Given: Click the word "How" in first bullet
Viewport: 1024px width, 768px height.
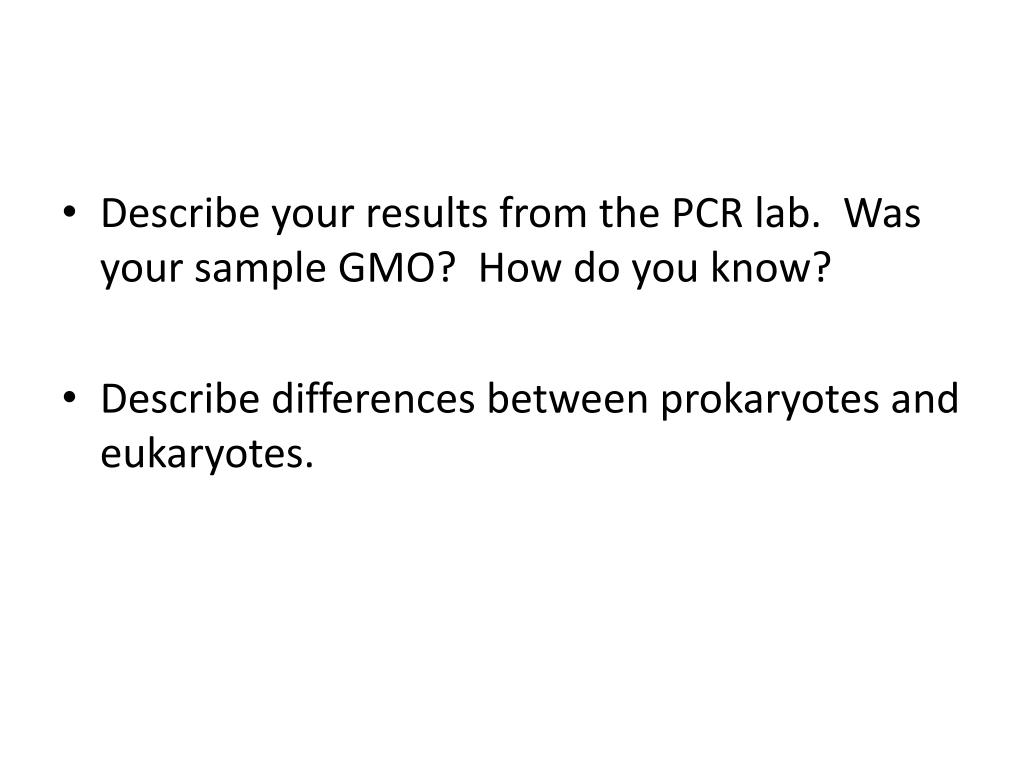Looking at the screenshot, I should [x=519, y=268].
